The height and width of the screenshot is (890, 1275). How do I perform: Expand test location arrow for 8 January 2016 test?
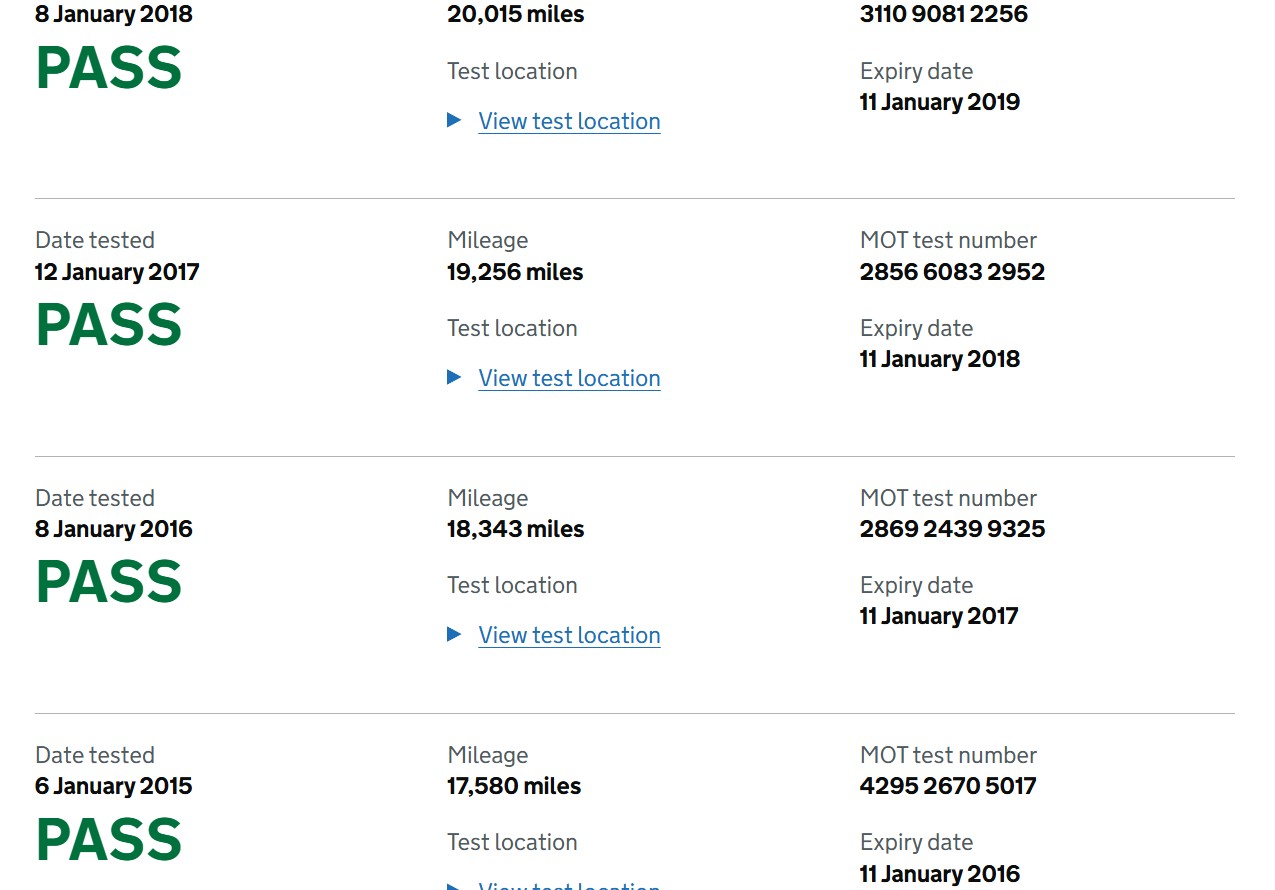[454, 635]
